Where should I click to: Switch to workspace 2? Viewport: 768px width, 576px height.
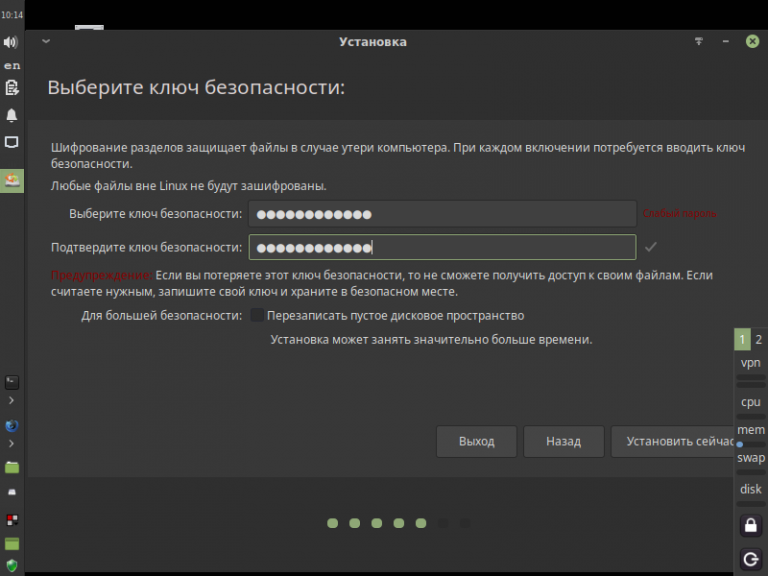759,339
